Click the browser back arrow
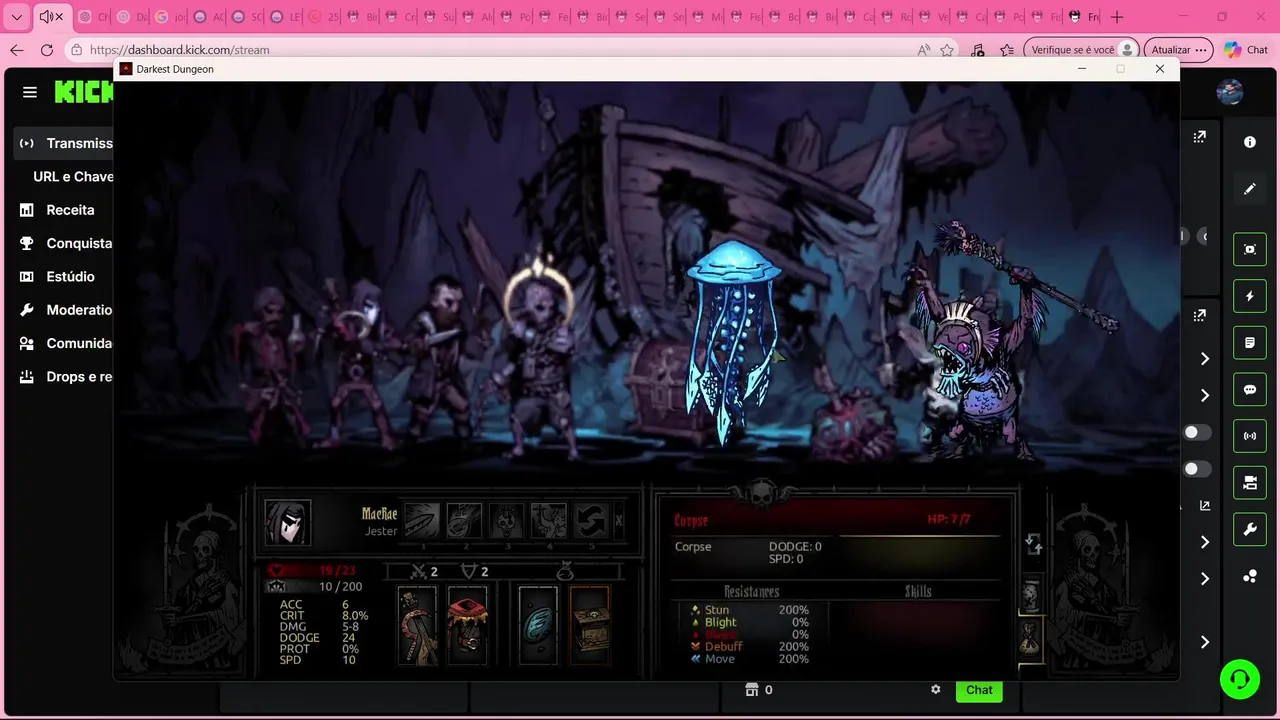 click(17, 50)
